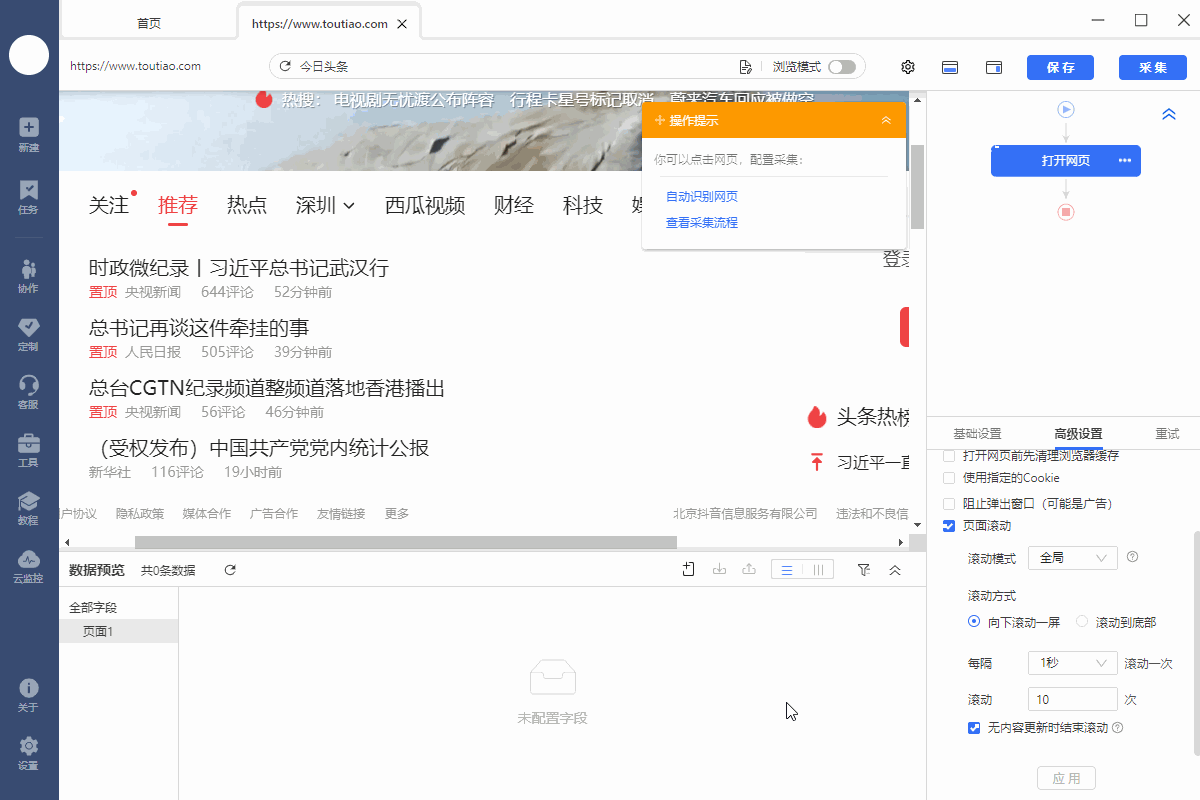Select the 打开网页 workflow step

pos(1066,161)
